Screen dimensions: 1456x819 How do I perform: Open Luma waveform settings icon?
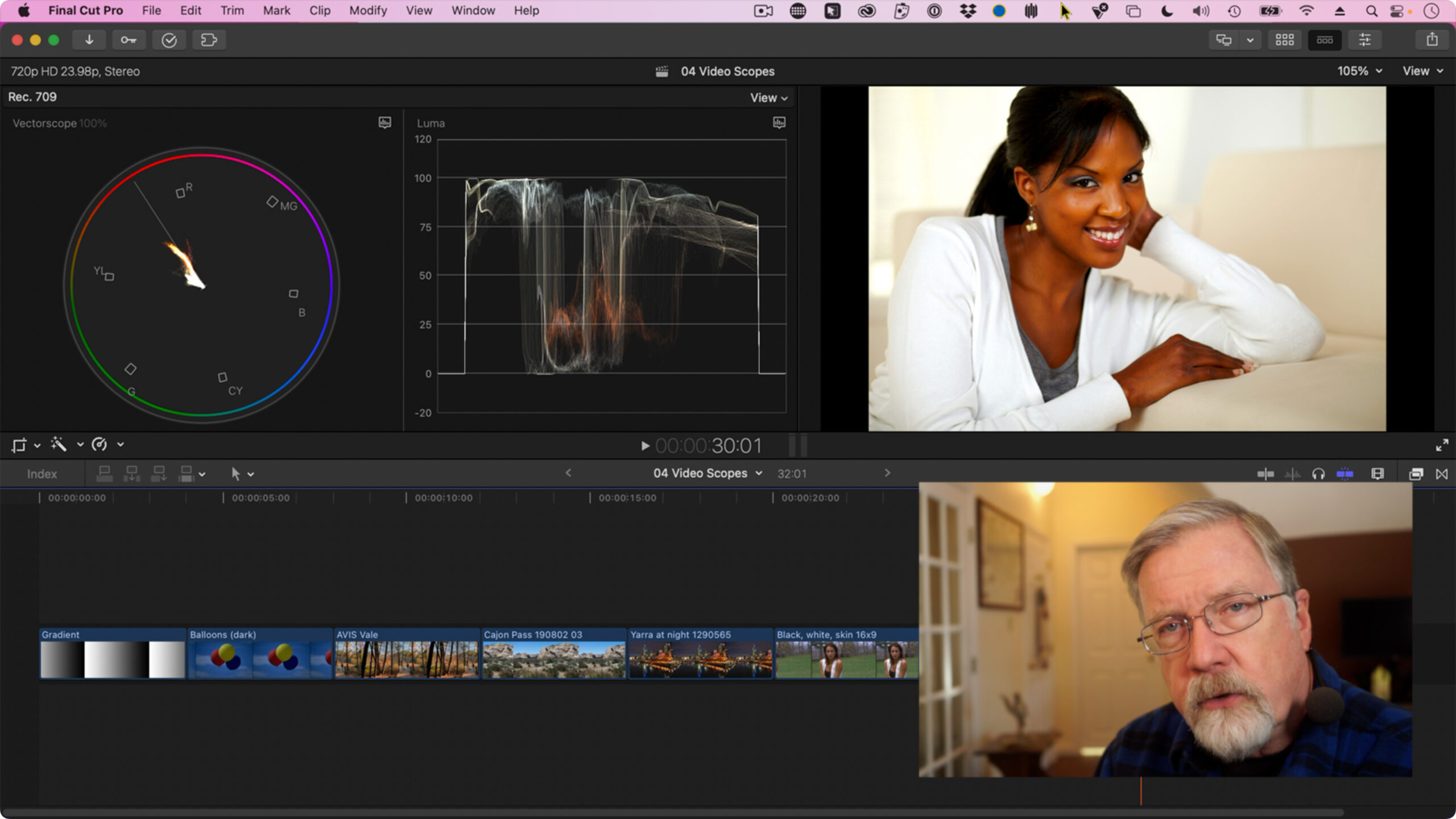(x=779, y=123)
